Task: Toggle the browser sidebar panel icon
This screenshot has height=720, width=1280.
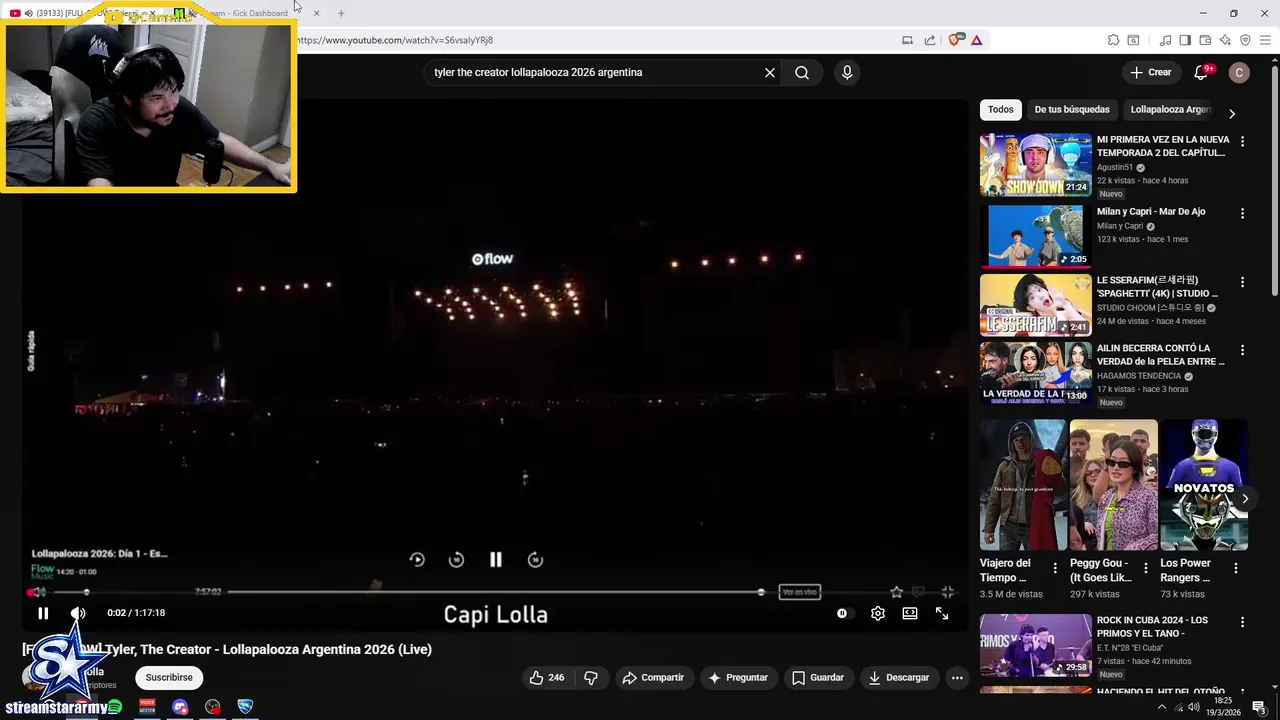Action: tap(1185, 40)
